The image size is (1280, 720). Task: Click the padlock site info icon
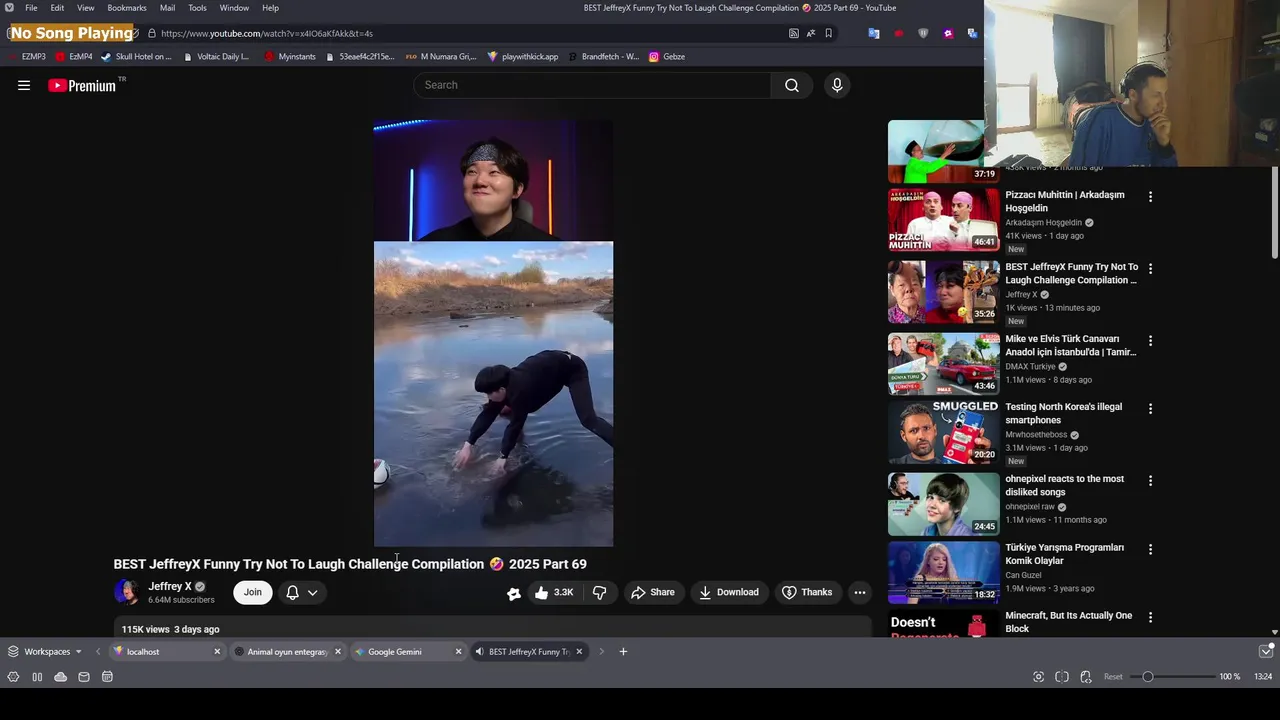[x=152, y=33]
